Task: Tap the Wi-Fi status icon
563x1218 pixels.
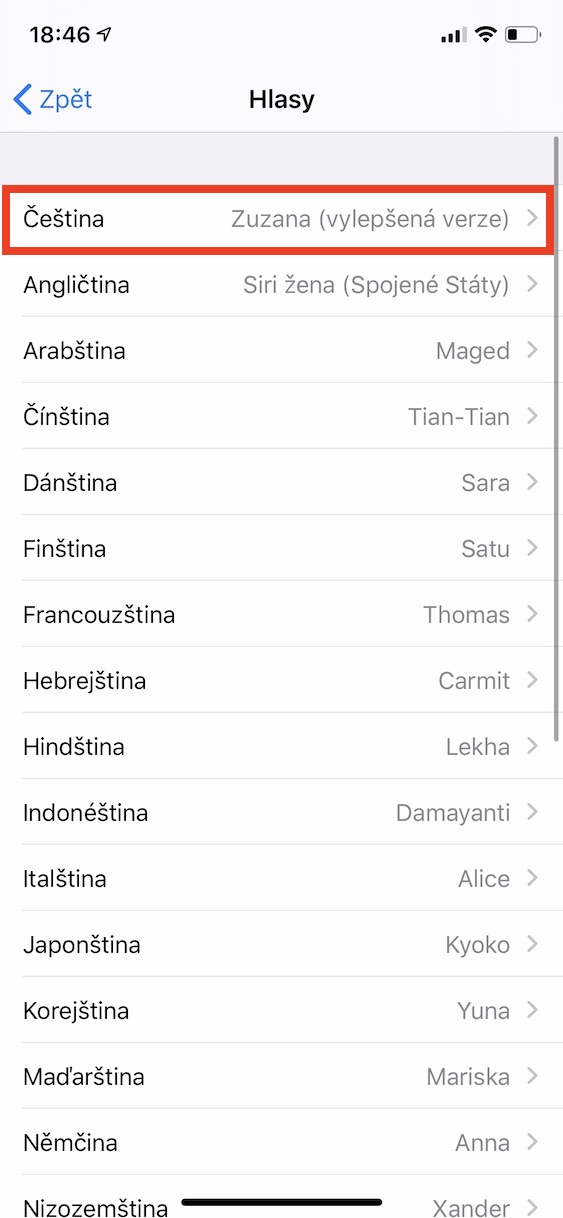Action: point(487,35)
